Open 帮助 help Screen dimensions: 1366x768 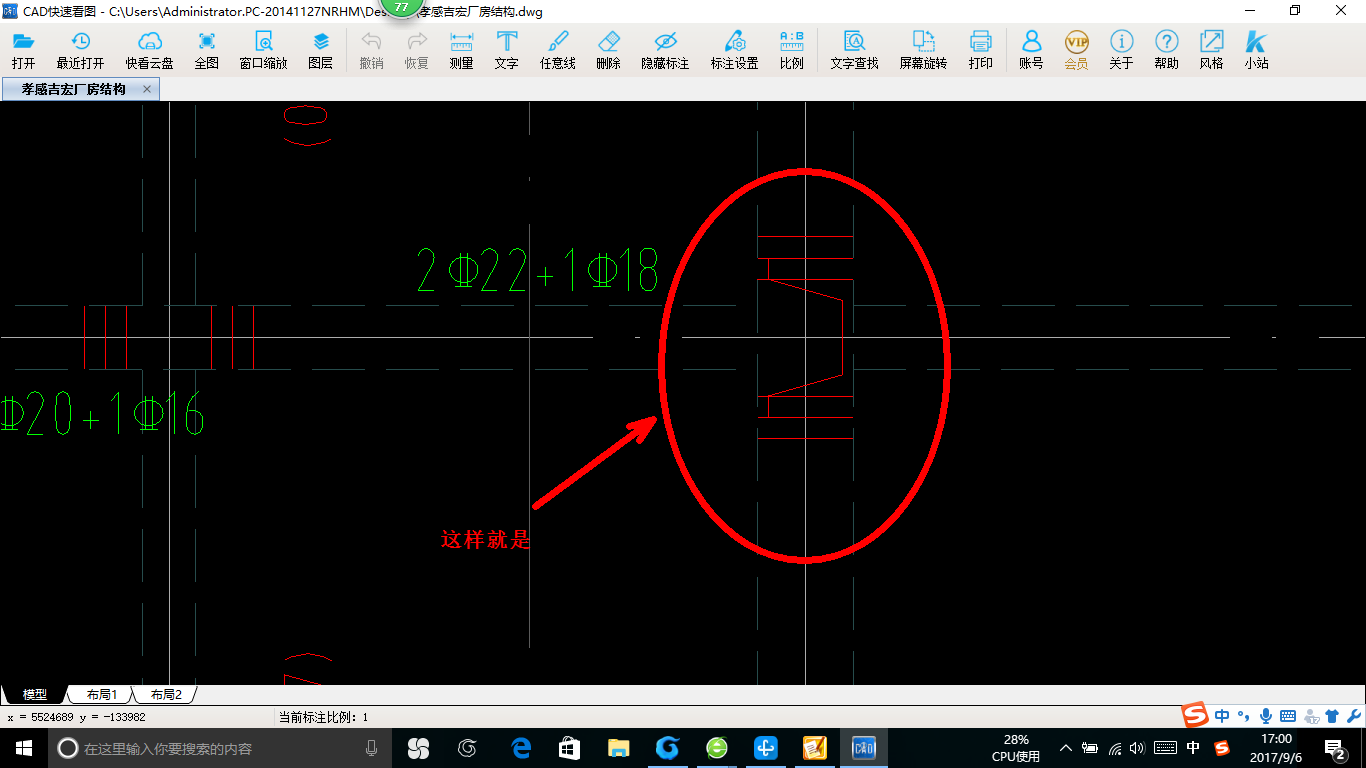tap(1166, 50)
